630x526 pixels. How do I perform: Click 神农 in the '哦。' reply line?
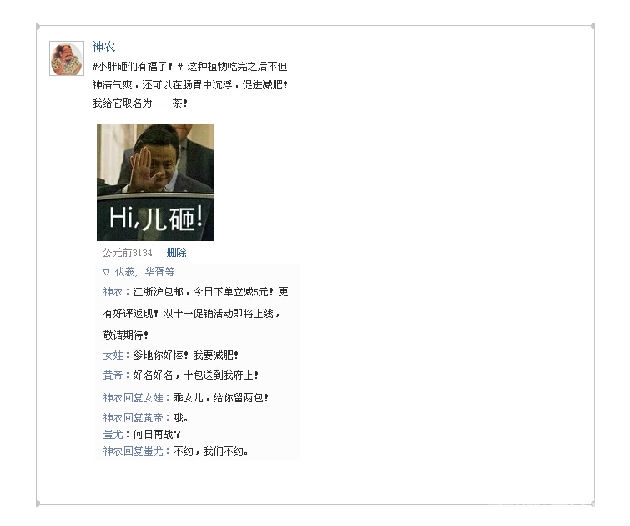(112, 418)
